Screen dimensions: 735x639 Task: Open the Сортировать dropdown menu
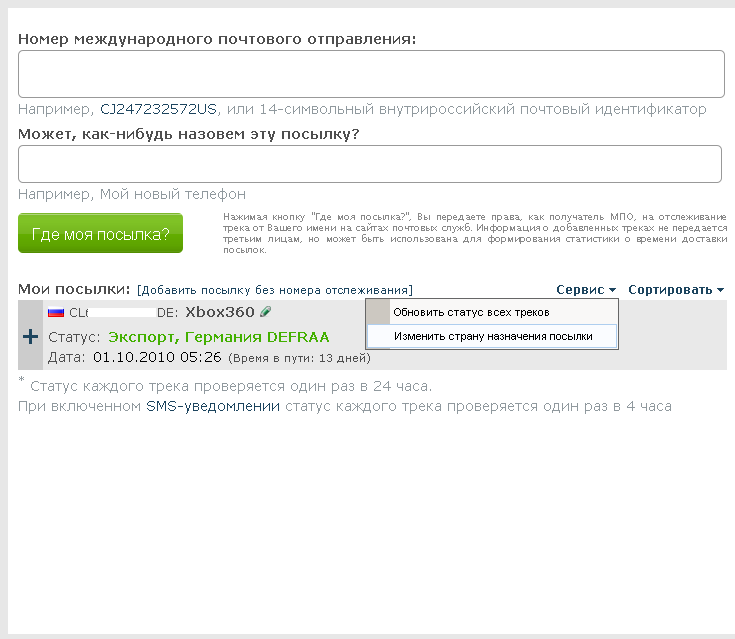coord(676,290)
